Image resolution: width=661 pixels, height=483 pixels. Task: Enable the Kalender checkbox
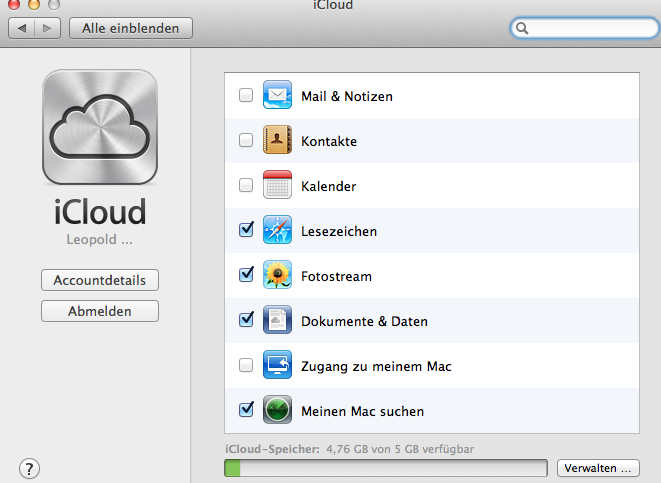point(246,185)
